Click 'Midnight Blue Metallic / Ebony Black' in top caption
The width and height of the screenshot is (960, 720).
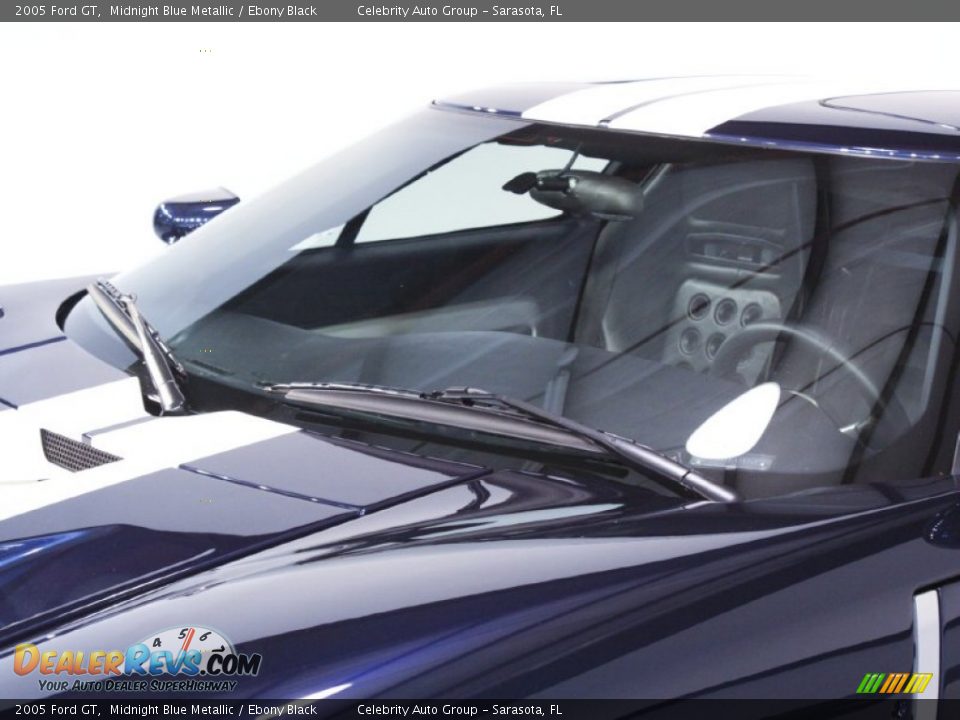213,11
